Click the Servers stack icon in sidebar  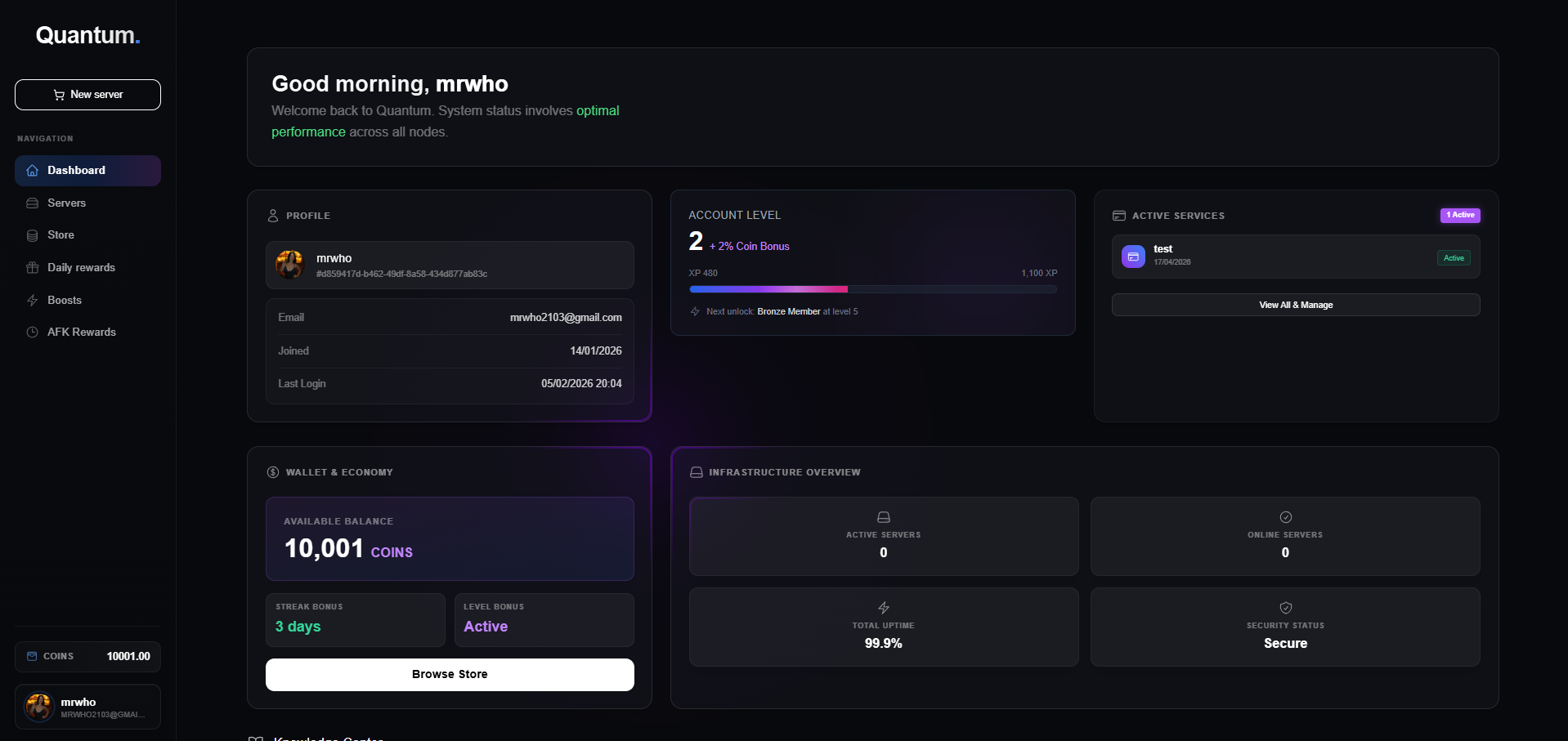(x=33, y=203)
